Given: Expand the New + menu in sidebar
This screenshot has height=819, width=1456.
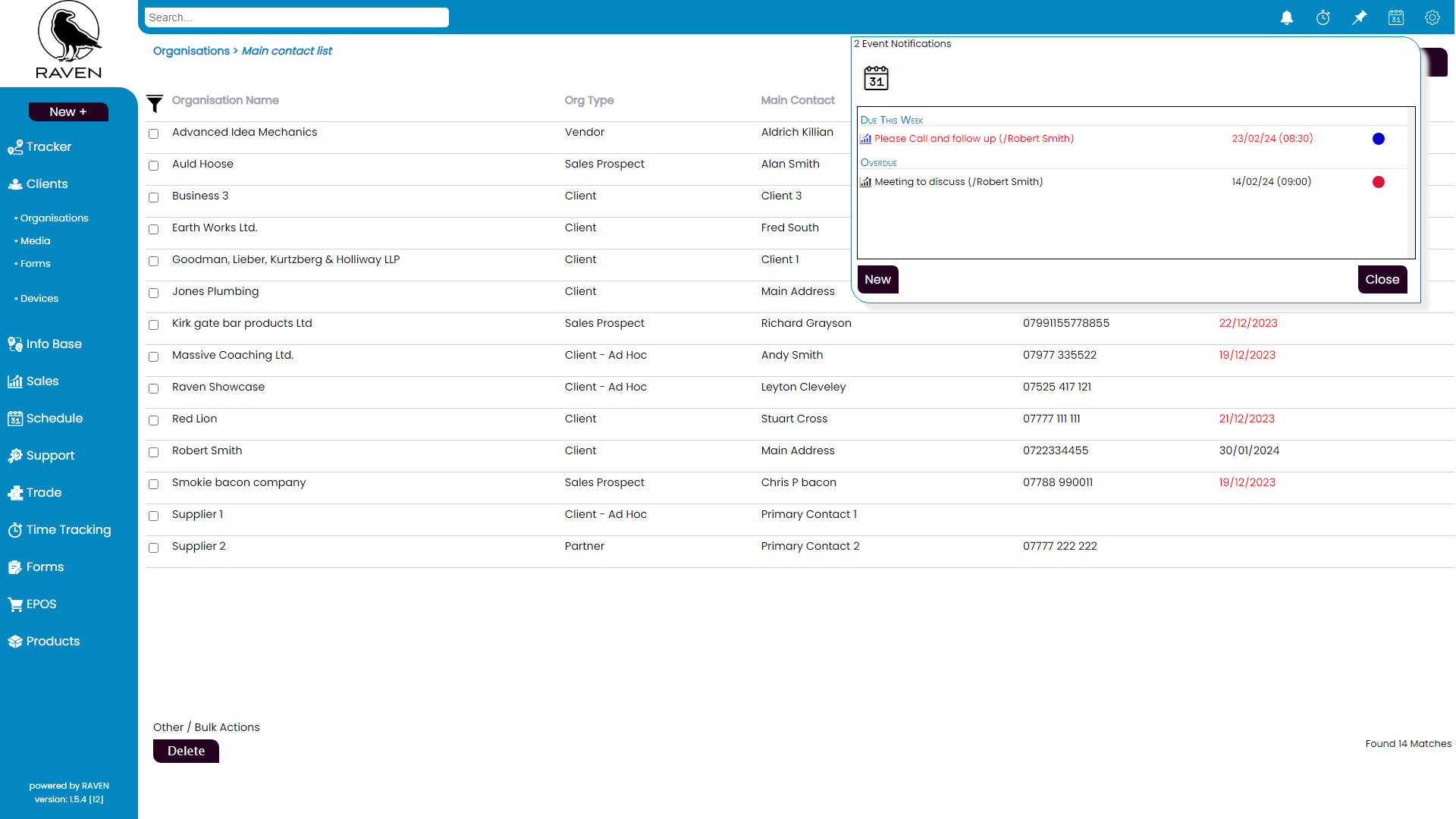Looking at the screenshot, I should click(x=68, y=111).
